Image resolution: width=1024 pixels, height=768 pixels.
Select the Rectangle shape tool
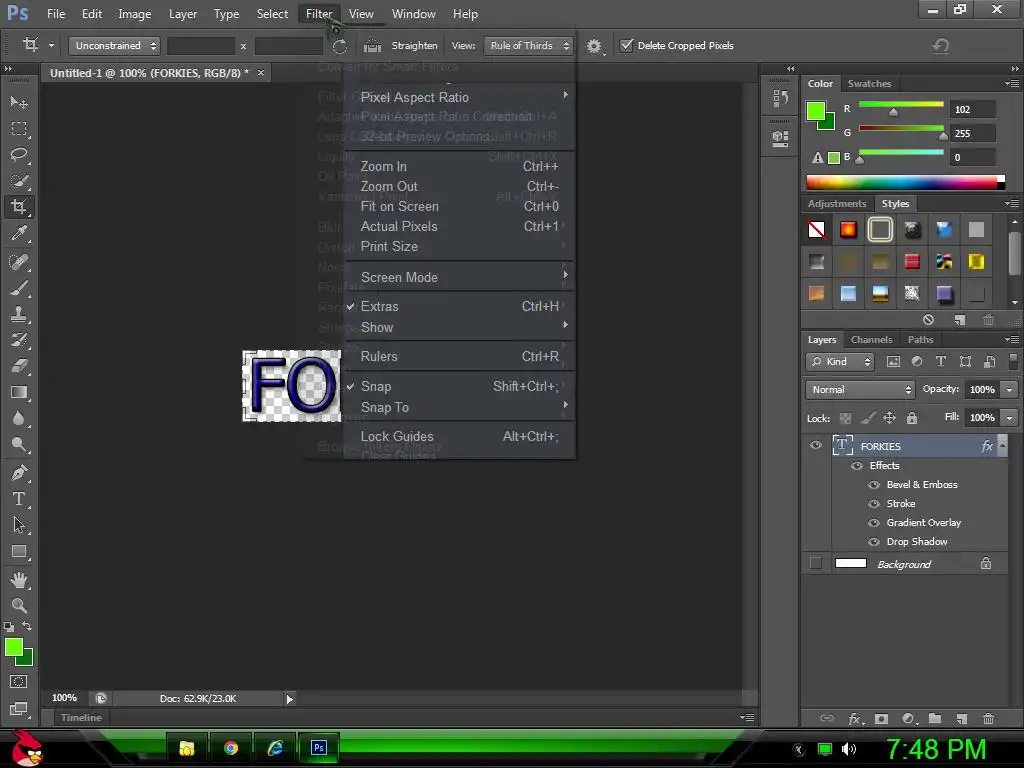pyautogui.click(x=19, y=552)
